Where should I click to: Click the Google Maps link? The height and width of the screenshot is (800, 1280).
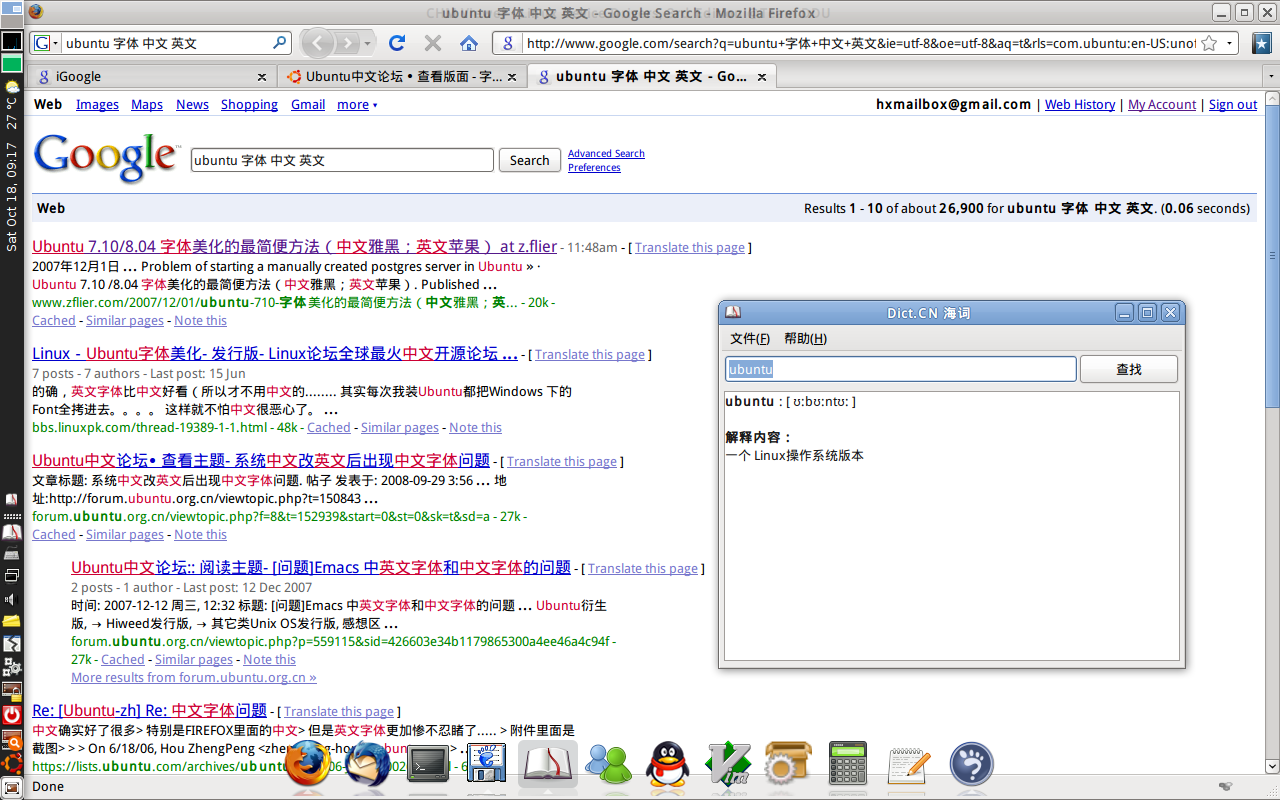(x=147, y=104)
